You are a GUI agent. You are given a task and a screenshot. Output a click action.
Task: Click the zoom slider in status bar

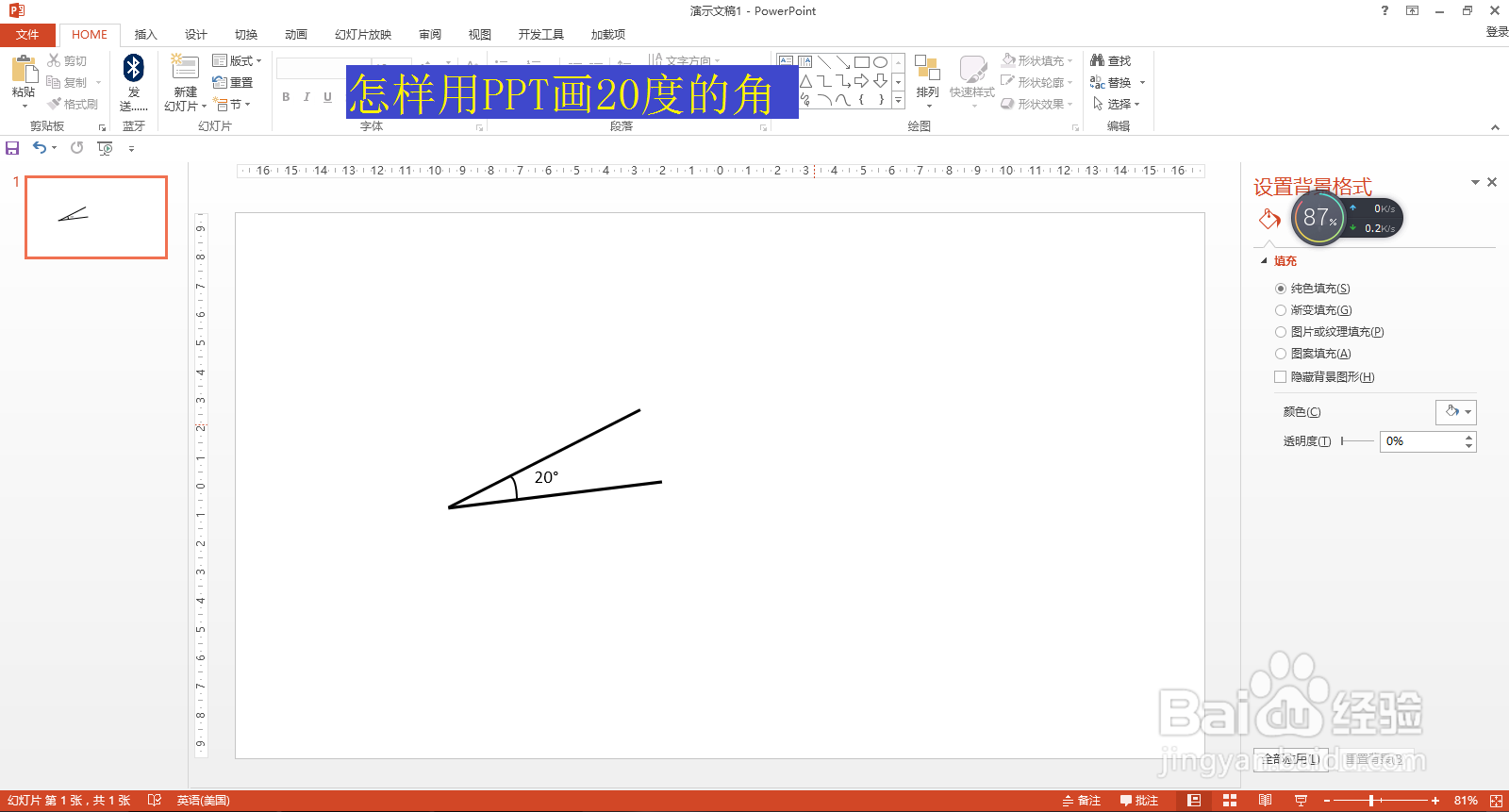(1380, 801)
